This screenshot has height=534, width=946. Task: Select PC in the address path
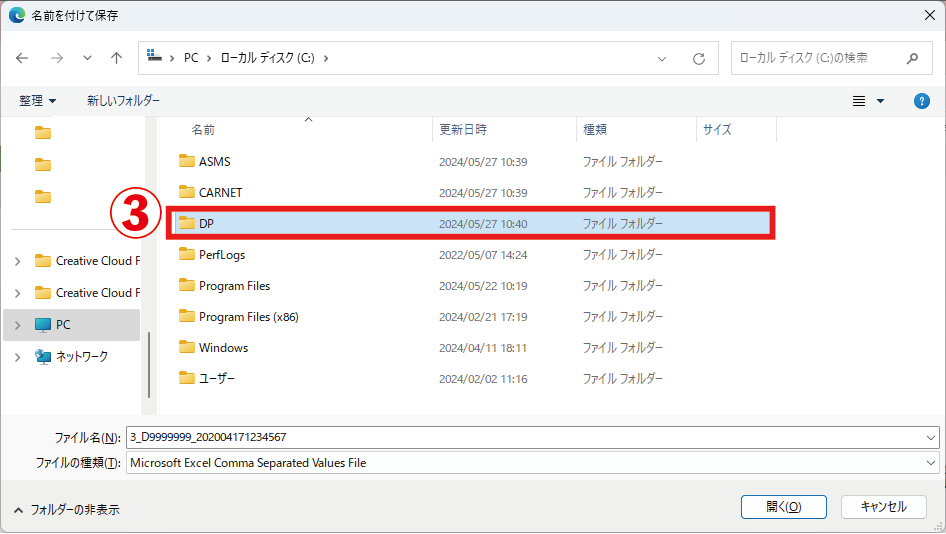click(x=191, y=58)
